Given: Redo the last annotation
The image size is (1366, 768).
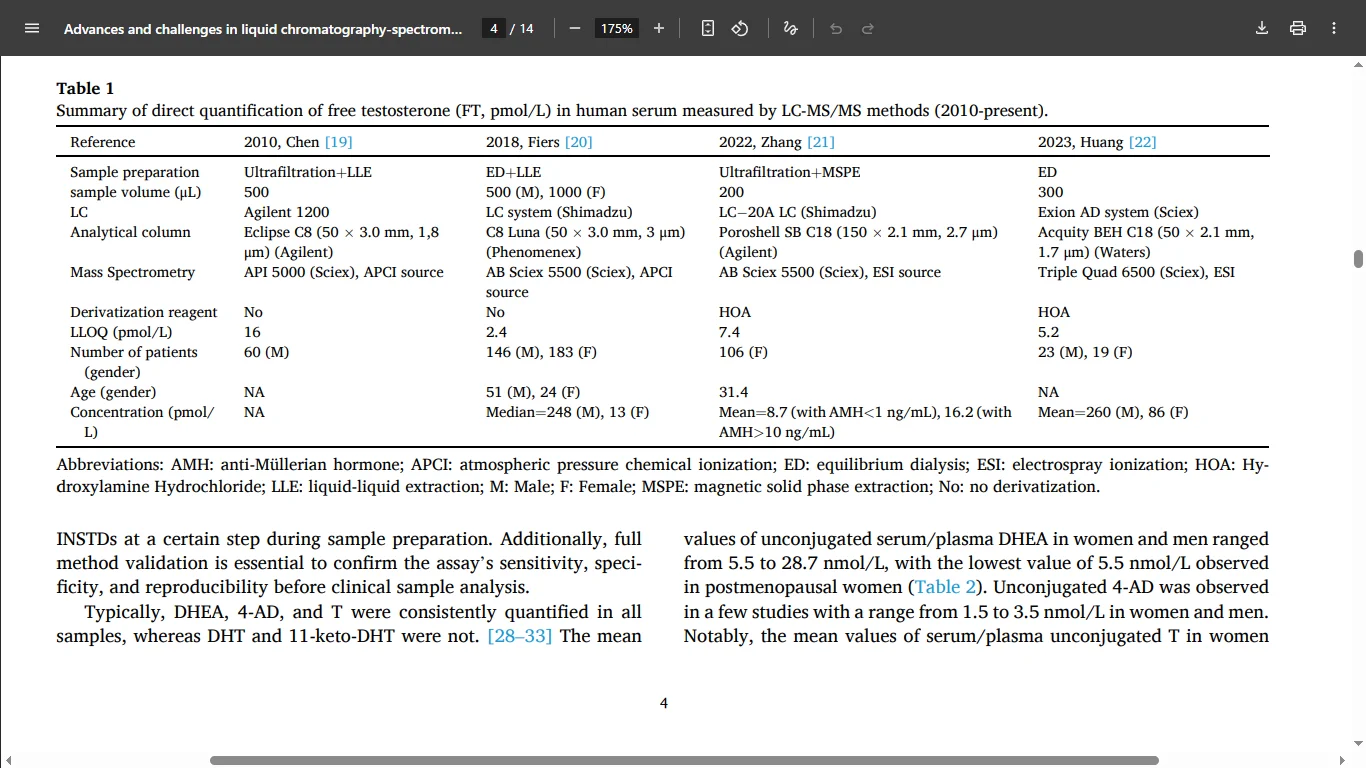Looking at the screenshot, I should pos(868,28).
